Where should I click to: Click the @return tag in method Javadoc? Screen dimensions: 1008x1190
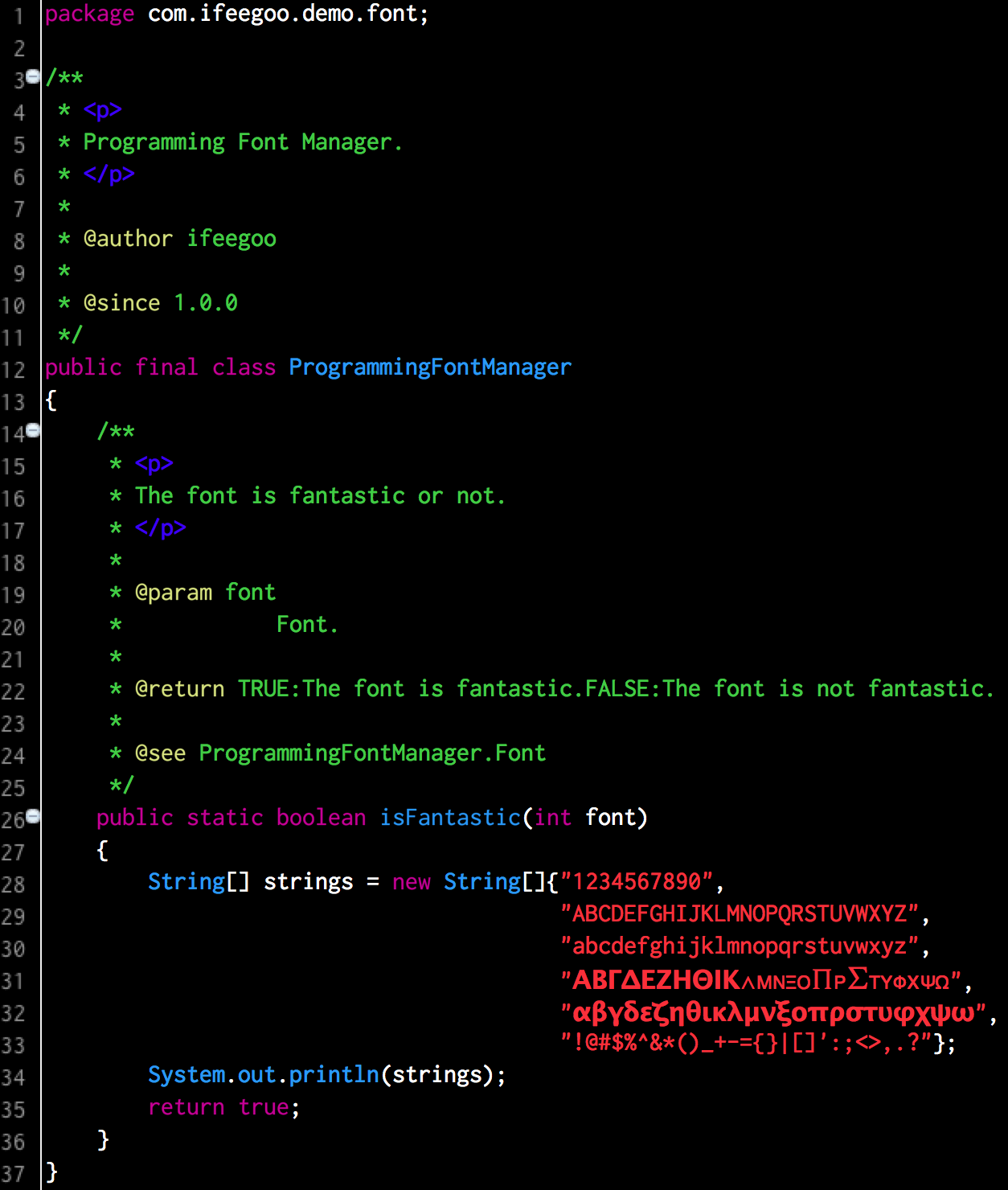(x=179, y=689)
